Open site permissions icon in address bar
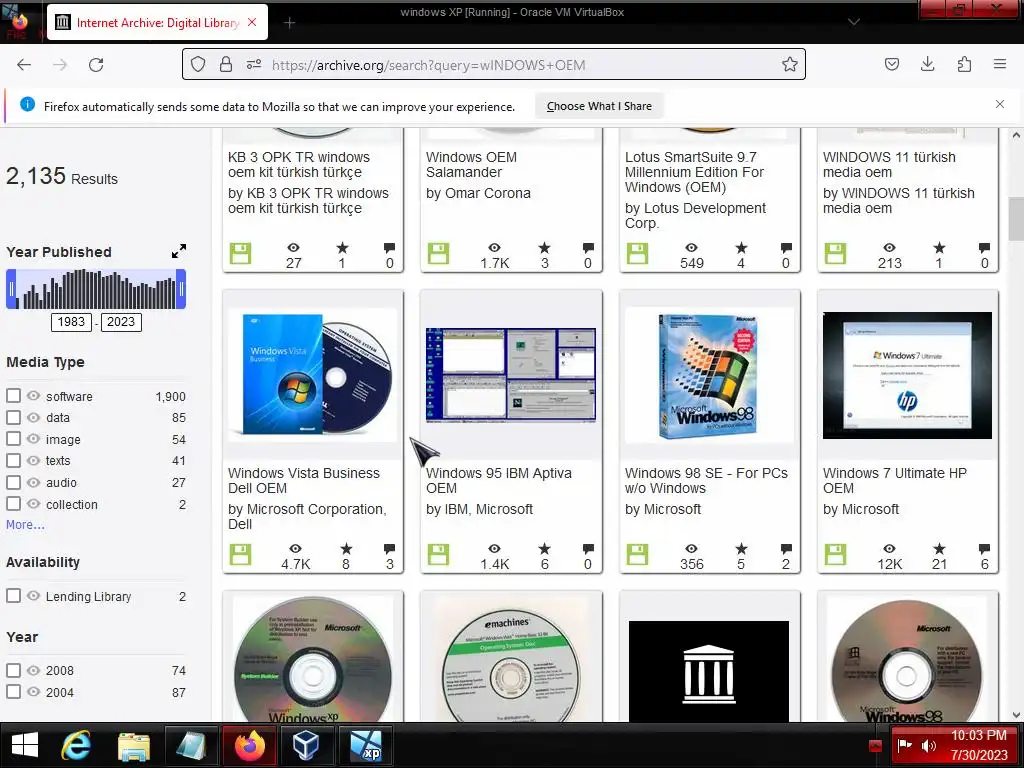Viewport: 1024px width, 768px height. click(253, 64)
